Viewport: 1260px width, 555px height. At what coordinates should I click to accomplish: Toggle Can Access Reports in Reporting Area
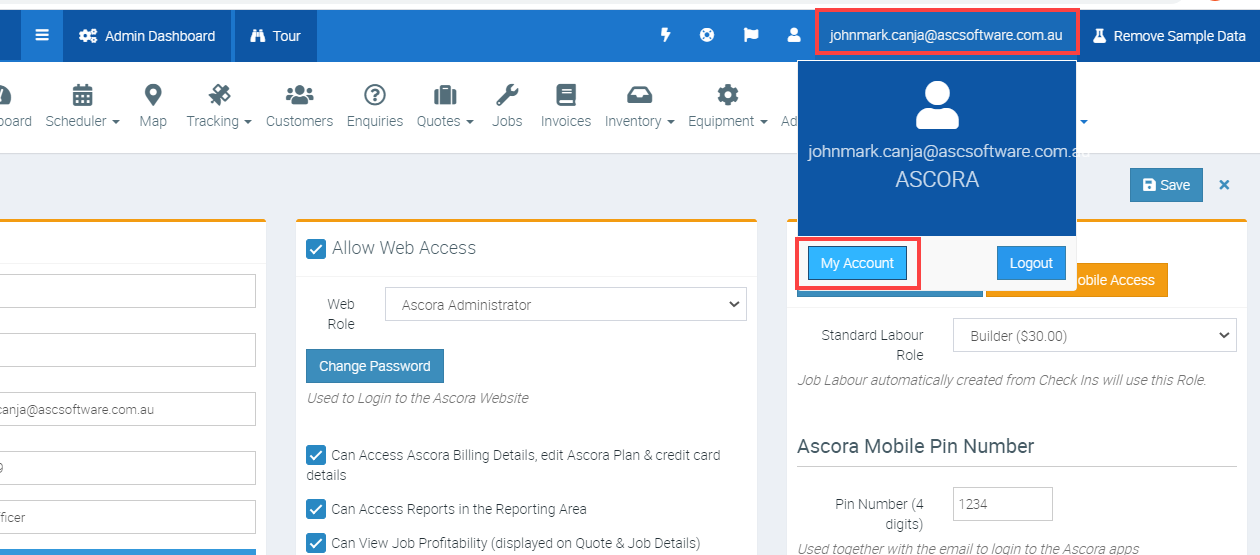pos(316,509)
